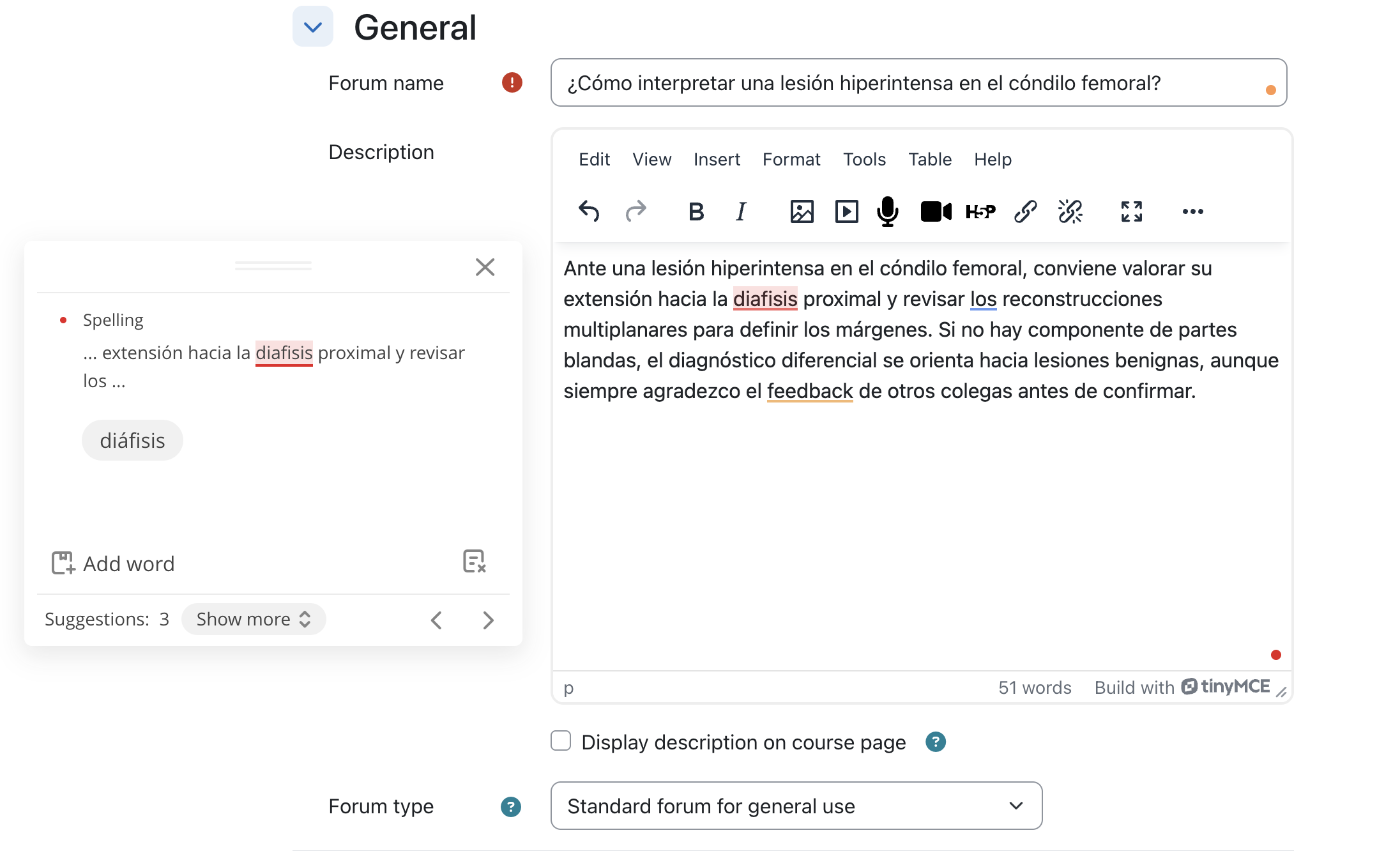Click the orange grammar indicator in Forum name
Viewport: 1400px width, 851px height.
tap(1271, 90)
